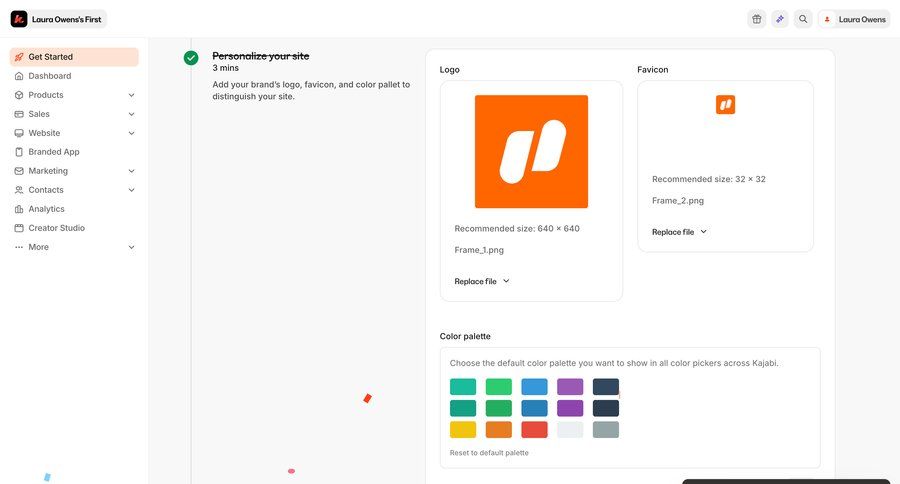The width and height of the screenshot is (900, 484).
Task: Open Creator Studio menu item
Action: (74, 228)
